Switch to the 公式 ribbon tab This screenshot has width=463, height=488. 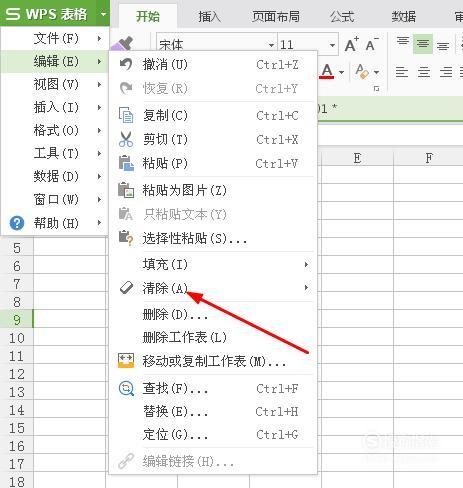tap(342, 16)
